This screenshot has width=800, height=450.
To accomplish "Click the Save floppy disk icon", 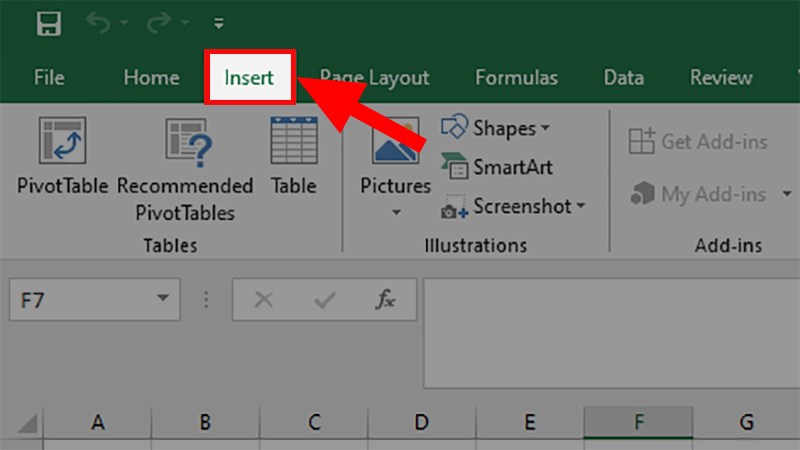I will pyautogui.click(x=49, y=23).
